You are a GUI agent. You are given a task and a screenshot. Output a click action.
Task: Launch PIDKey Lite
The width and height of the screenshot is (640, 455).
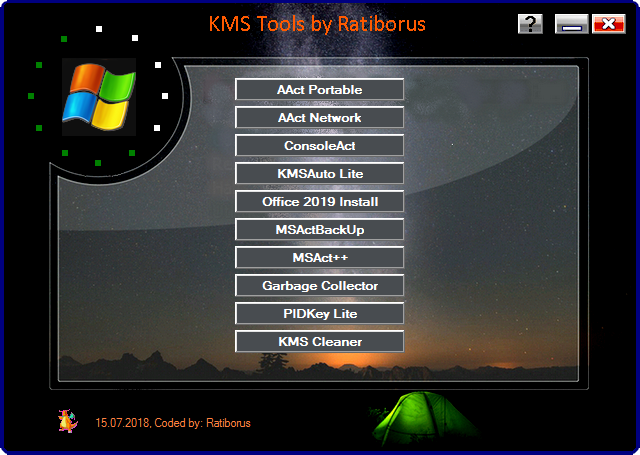[x=319, y=314]
